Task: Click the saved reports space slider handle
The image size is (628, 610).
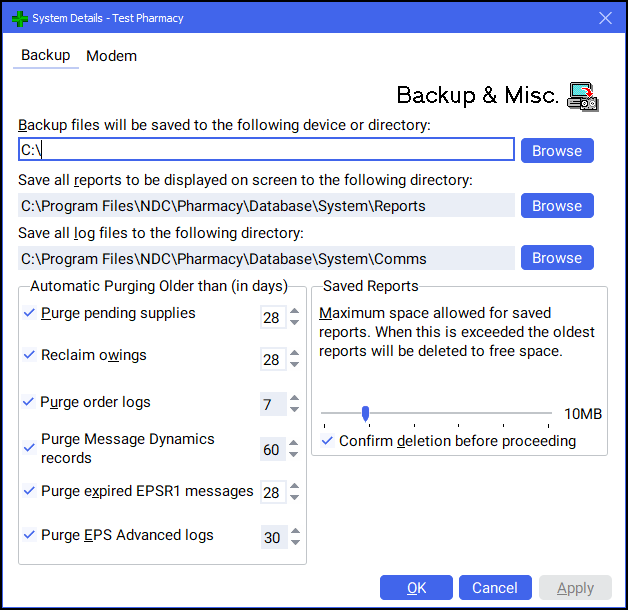Action: (366, 413)
